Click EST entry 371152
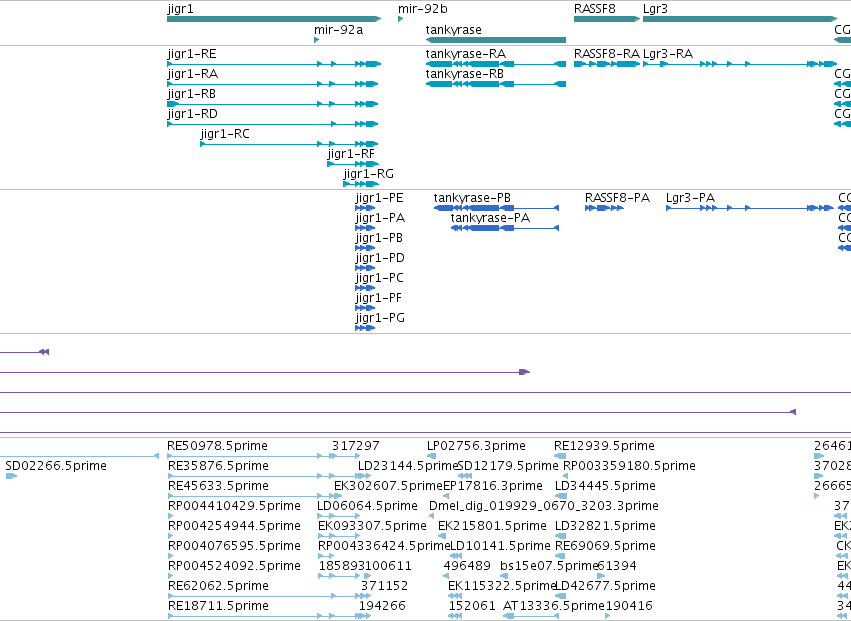851x621 pixels. point(385,587)
